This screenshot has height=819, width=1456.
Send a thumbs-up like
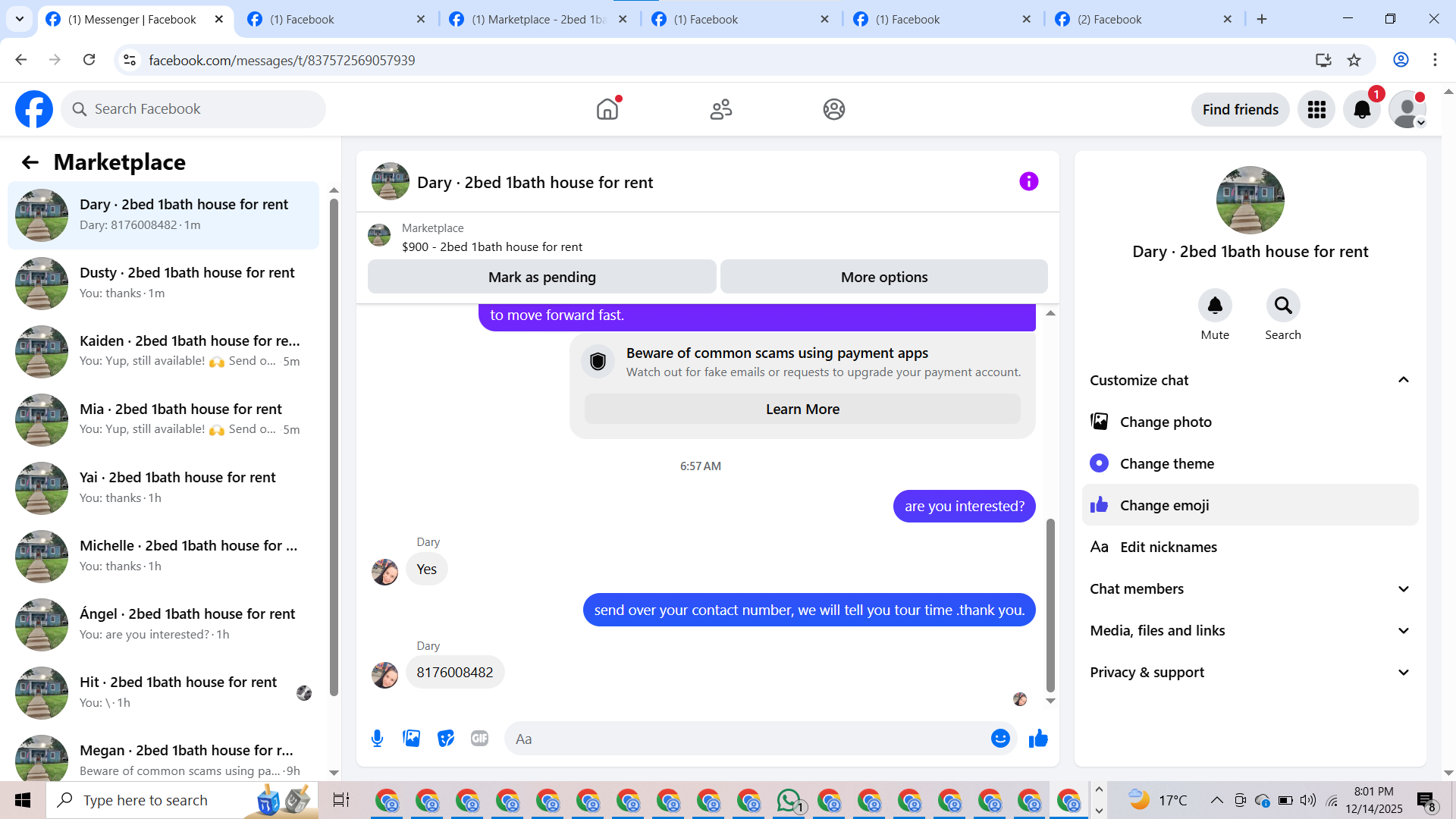[x=1038, y=739]
